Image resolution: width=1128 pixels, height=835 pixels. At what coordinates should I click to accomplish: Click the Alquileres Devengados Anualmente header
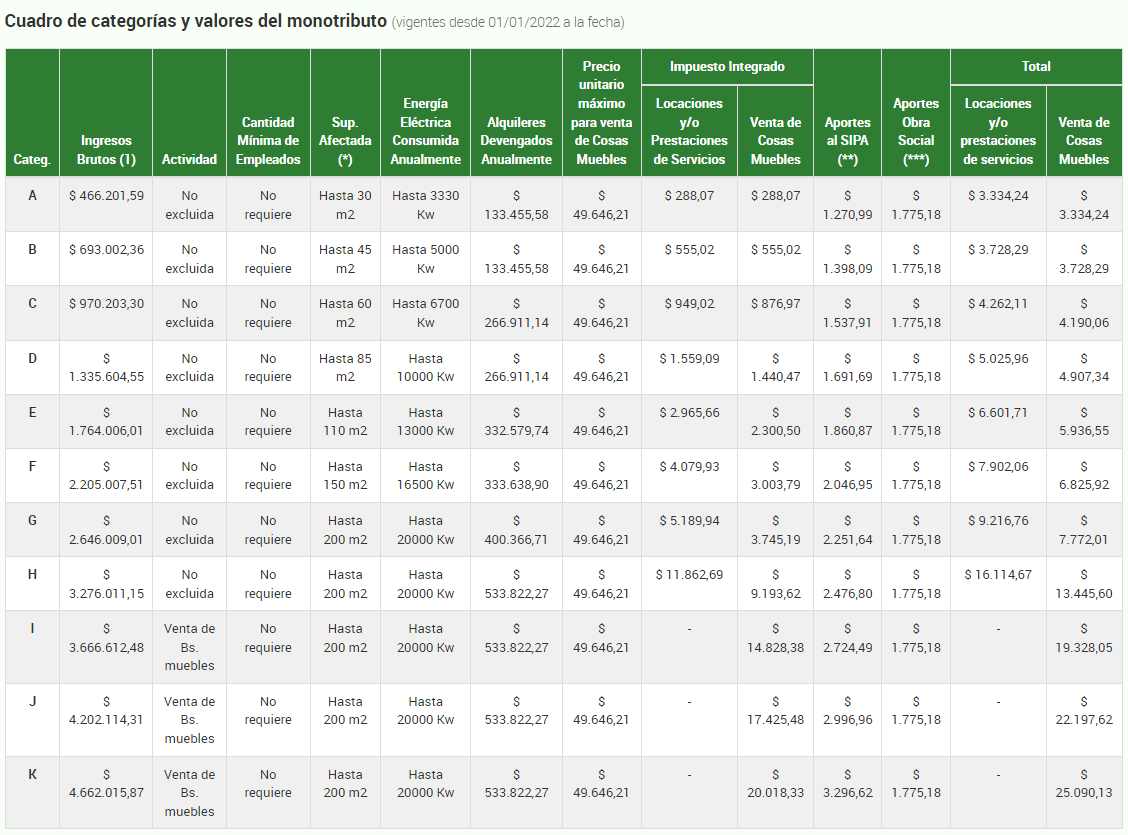click(x=515, y=141)
